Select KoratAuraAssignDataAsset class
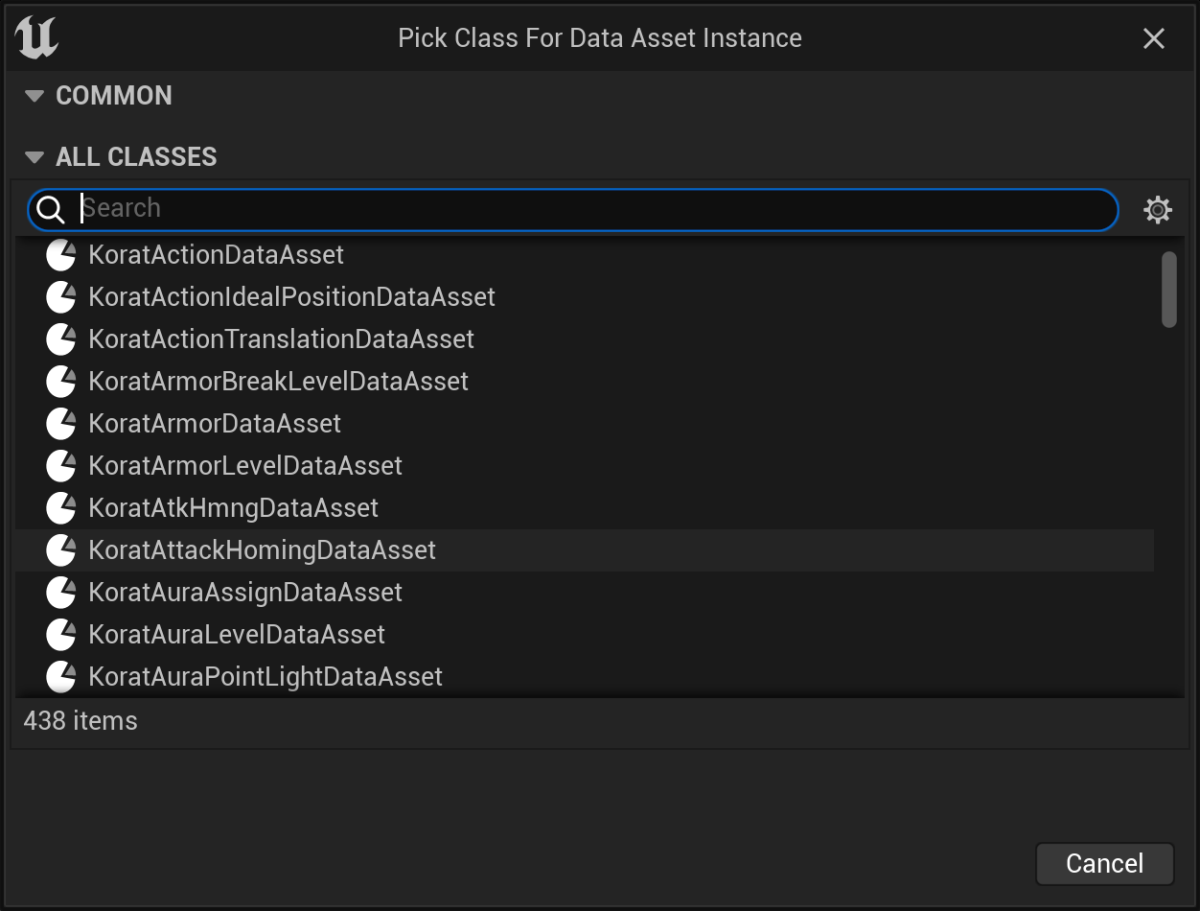Image resolution: width=1200 pixels, height=911 pixels. click(584, 592)
